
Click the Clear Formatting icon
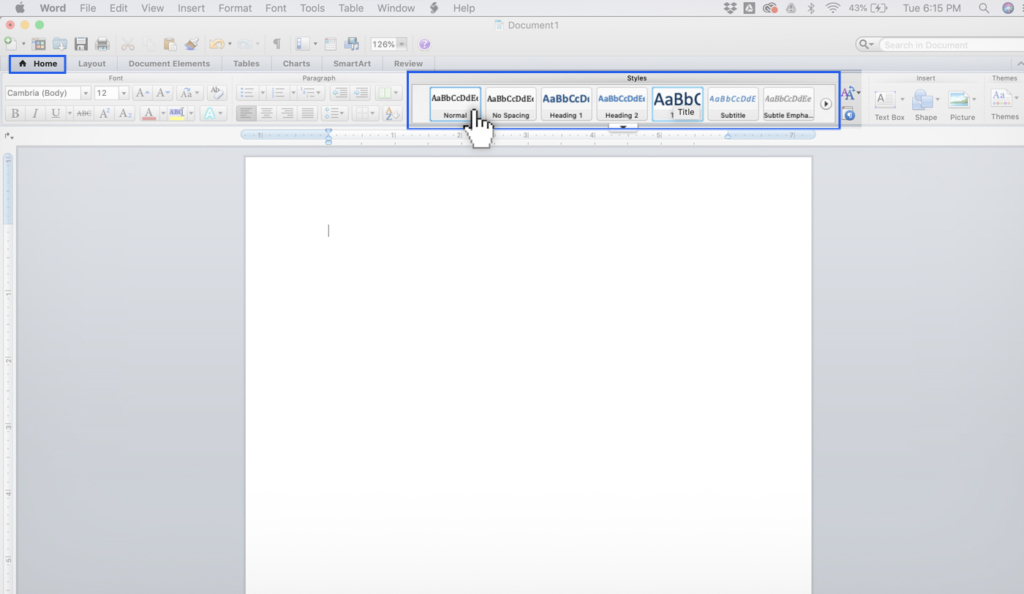point(217,93)
